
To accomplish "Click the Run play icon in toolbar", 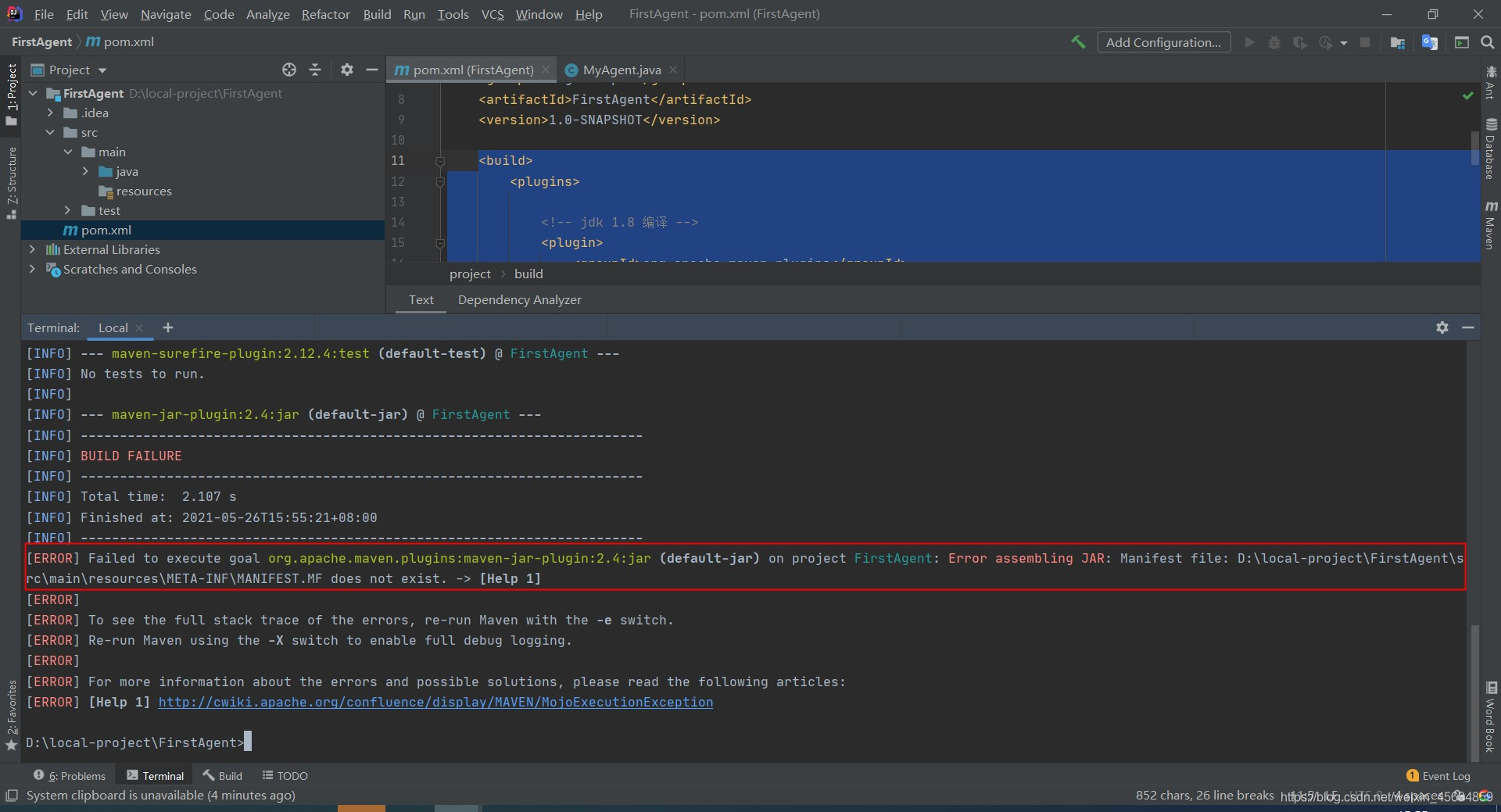I will click(x=1249, y=42).
